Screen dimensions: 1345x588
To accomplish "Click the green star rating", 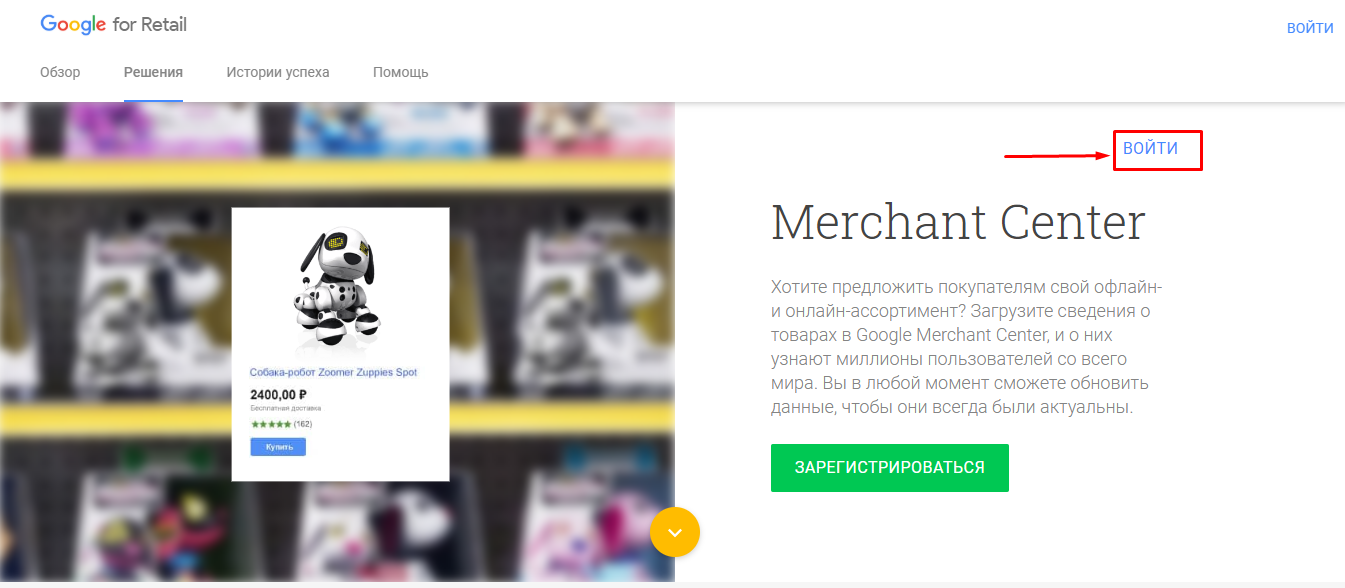I will pyautogui.click(x=270, y=424).
